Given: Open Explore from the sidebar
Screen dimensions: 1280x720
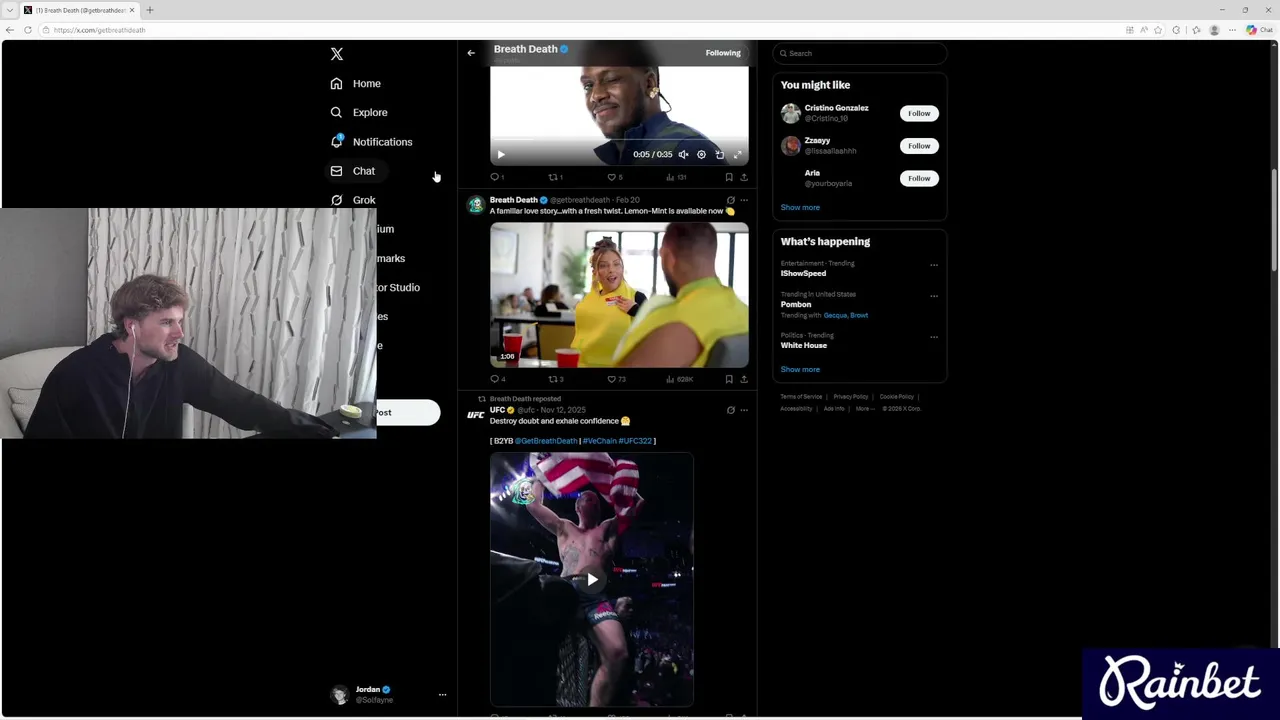Looking at the screenshot, I should [x=359, y=112].
